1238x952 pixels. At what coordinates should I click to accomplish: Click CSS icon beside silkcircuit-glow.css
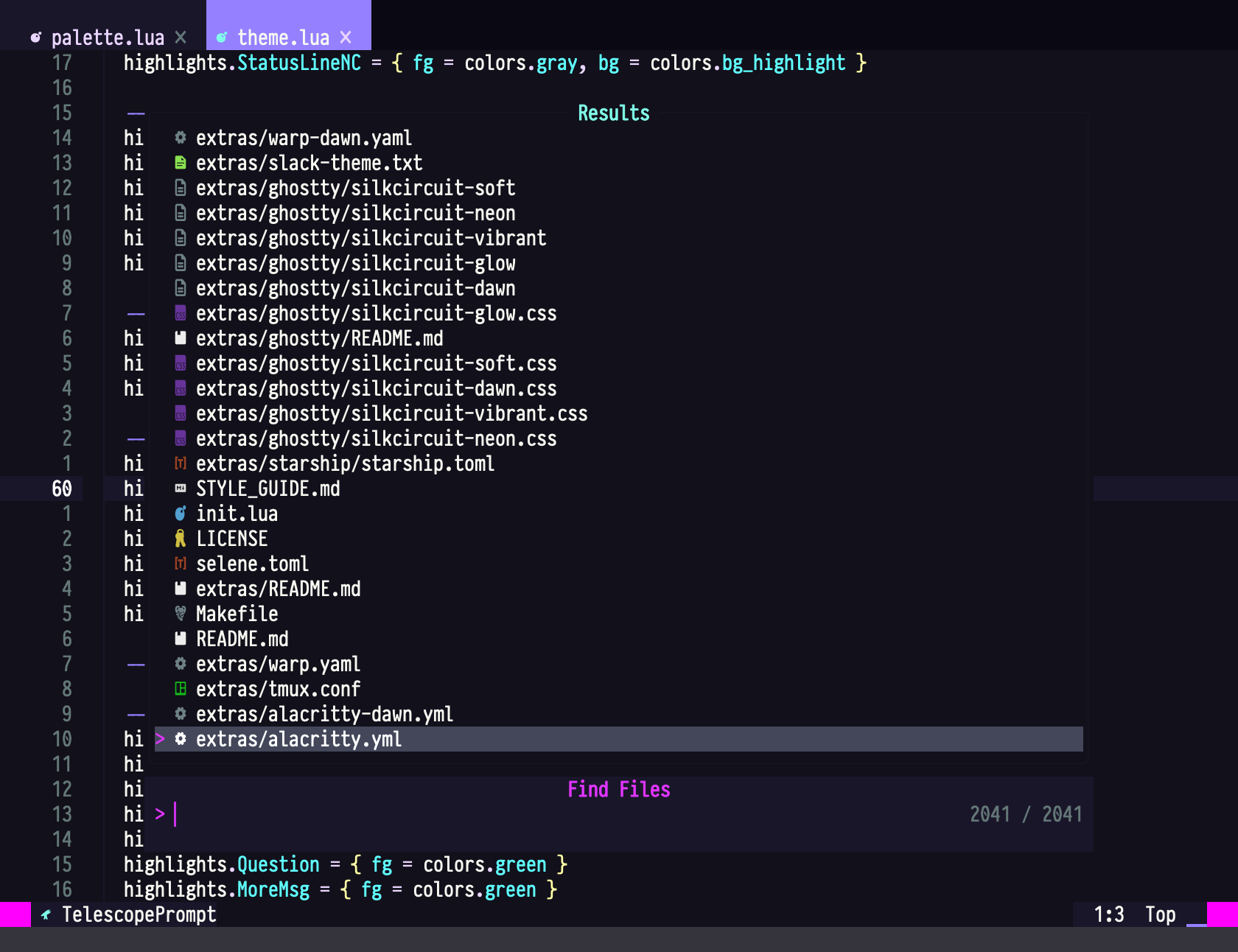[x=181, y=313]
